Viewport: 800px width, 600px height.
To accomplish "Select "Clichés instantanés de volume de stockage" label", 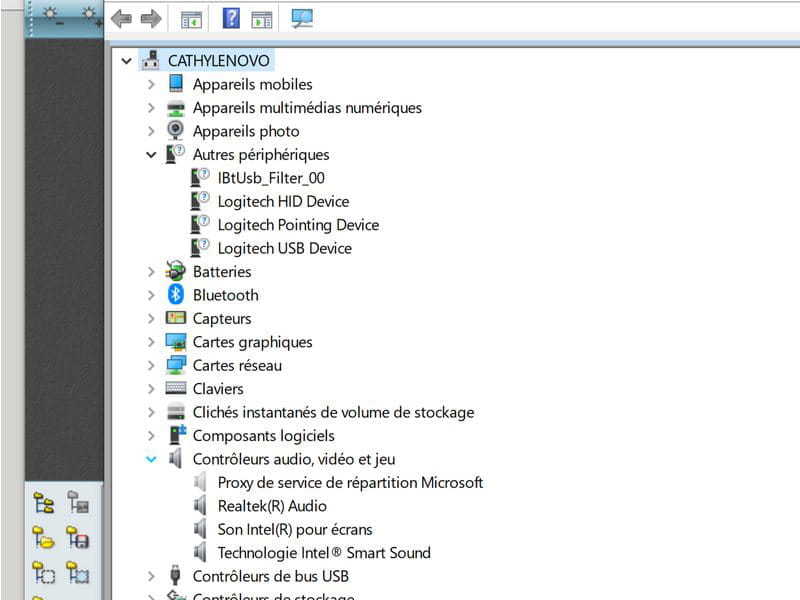I will (x=334, y=413).
